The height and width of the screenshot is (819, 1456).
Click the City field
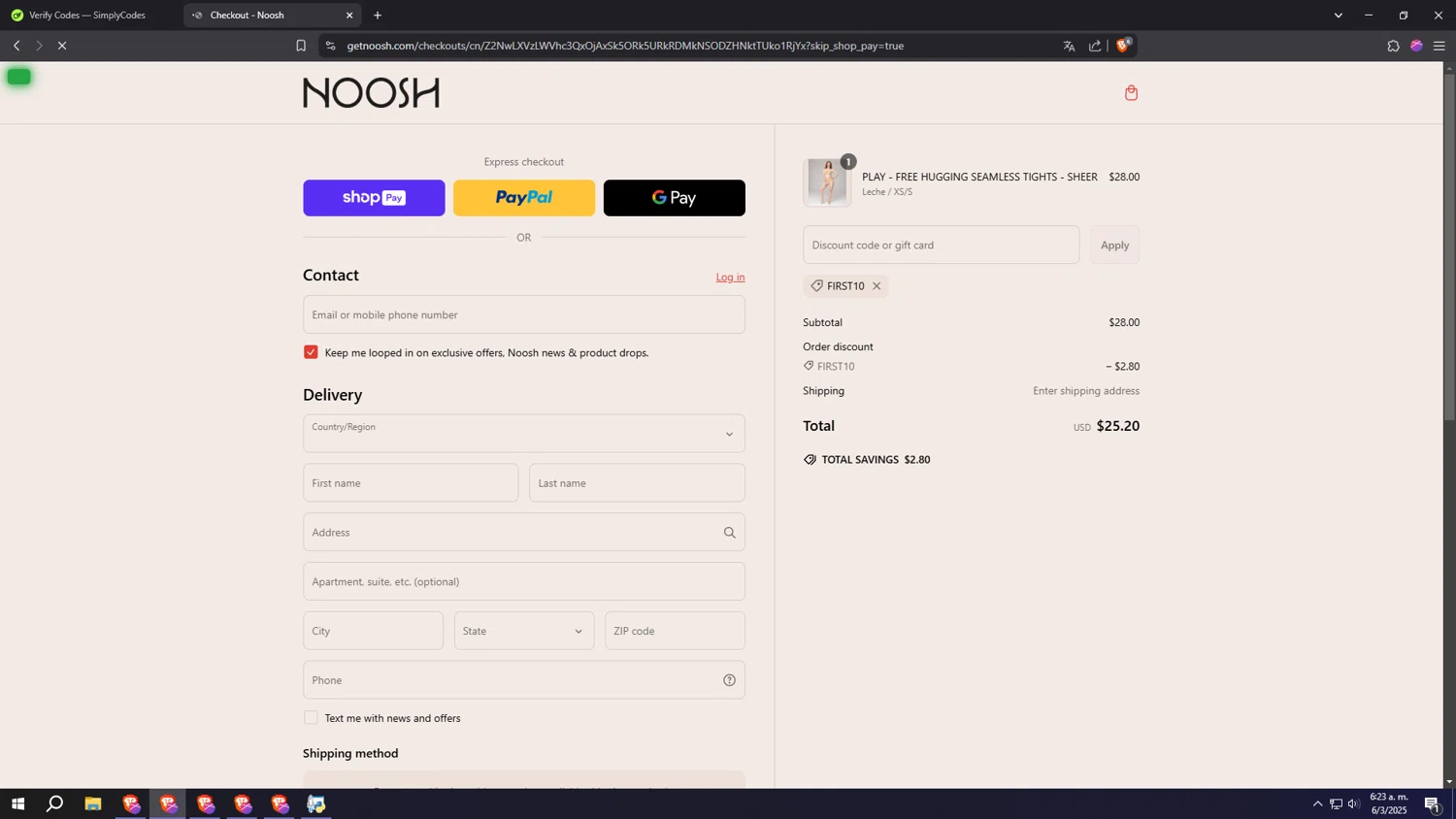374,631
